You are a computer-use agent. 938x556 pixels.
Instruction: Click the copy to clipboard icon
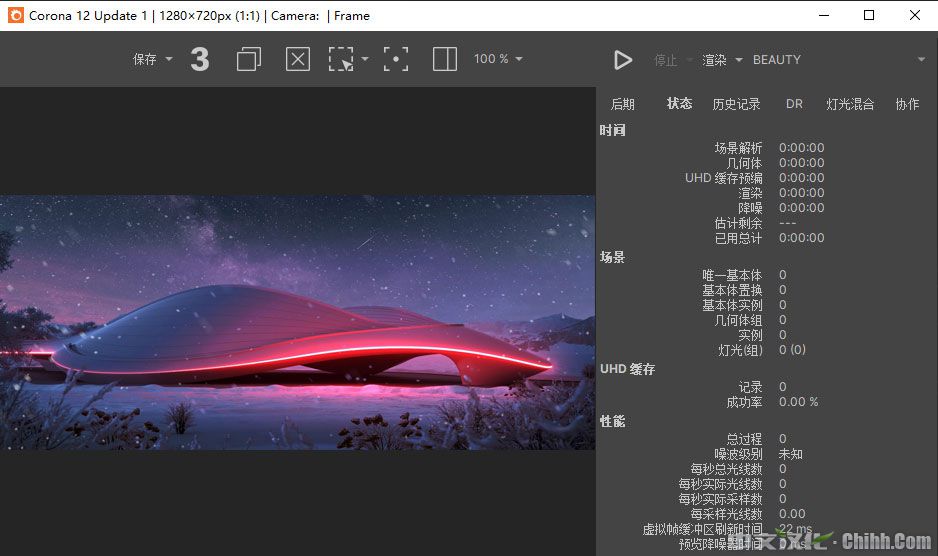pos(248,60)
